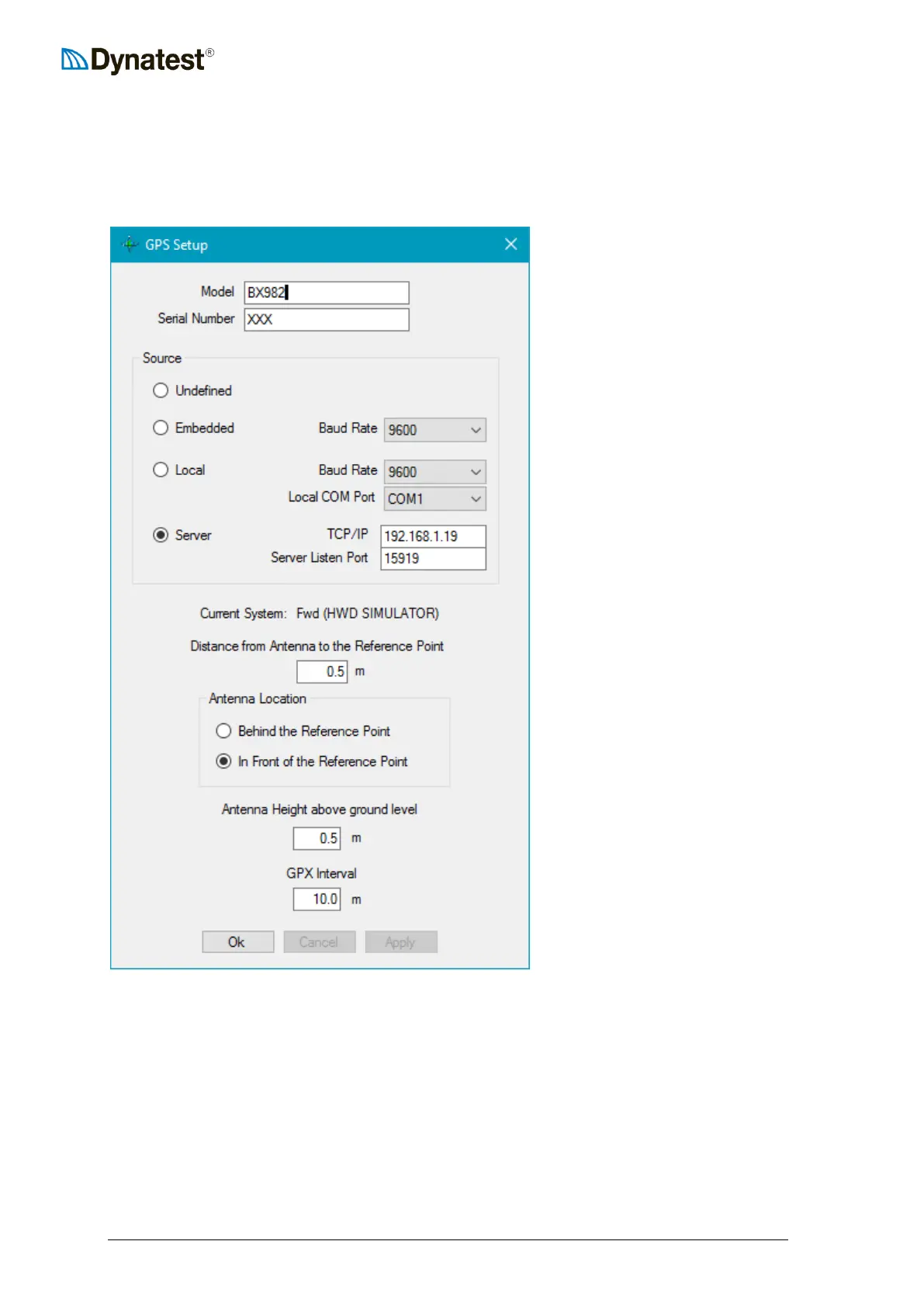Click the GPS Setup title text

176,245
